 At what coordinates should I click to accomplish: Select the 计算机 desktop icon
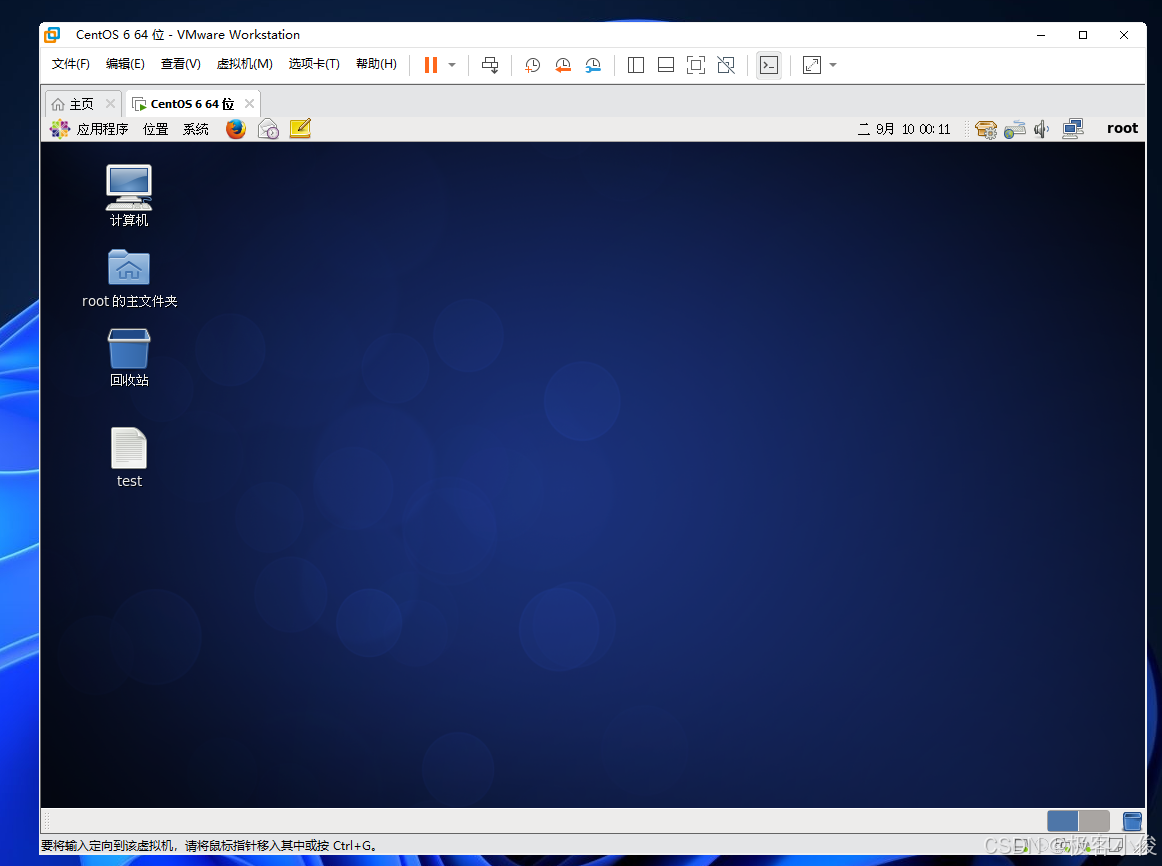point(129,196)
